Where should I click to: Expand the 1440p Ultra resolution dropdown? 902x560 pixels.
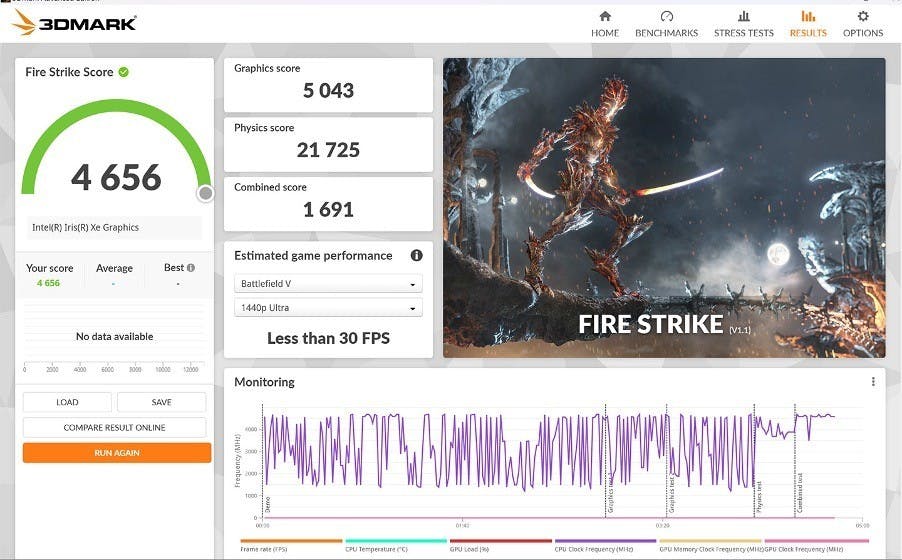pos(328,308)
